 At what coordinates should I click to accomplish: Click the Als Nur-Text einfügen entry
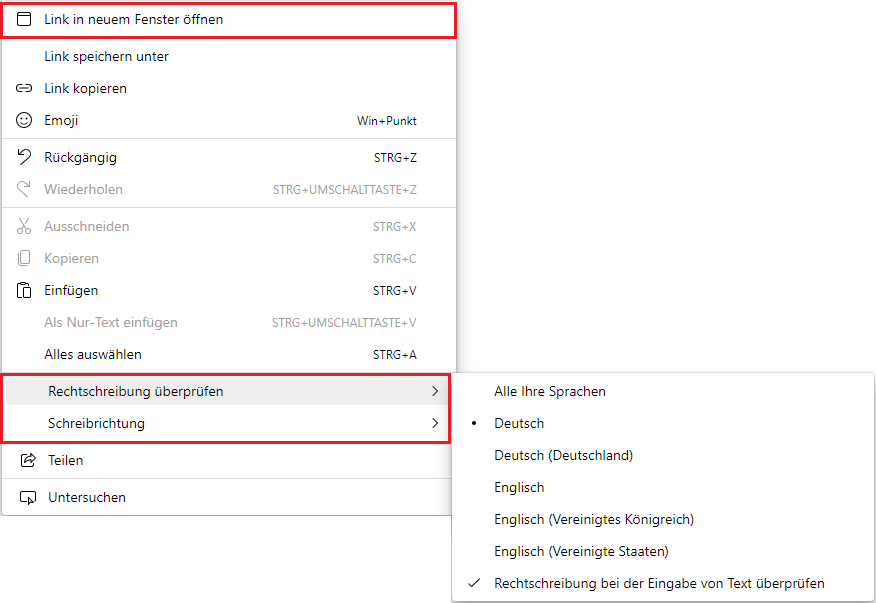click(110, 322)
